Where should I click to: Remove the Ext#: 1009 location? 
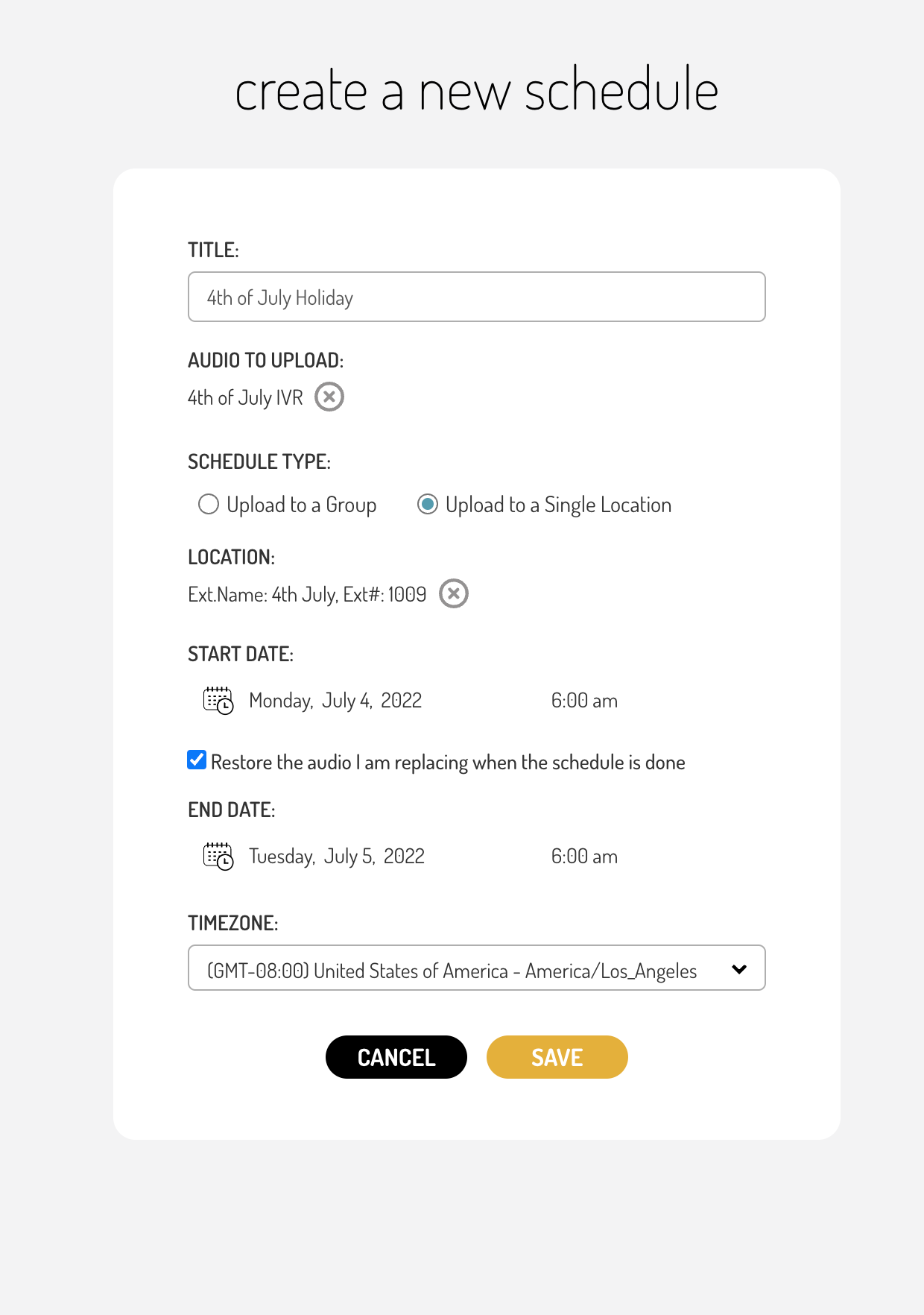point(454,593)
